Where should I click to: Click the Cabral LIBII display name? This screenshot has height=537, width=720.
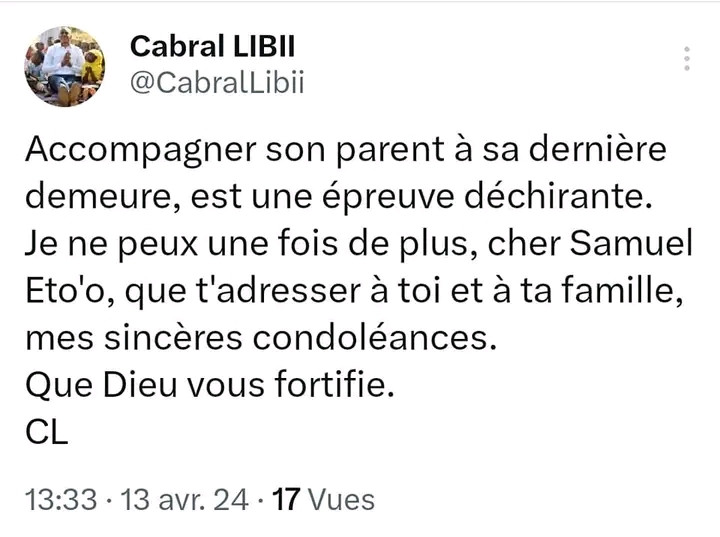(x=212, y=46)
